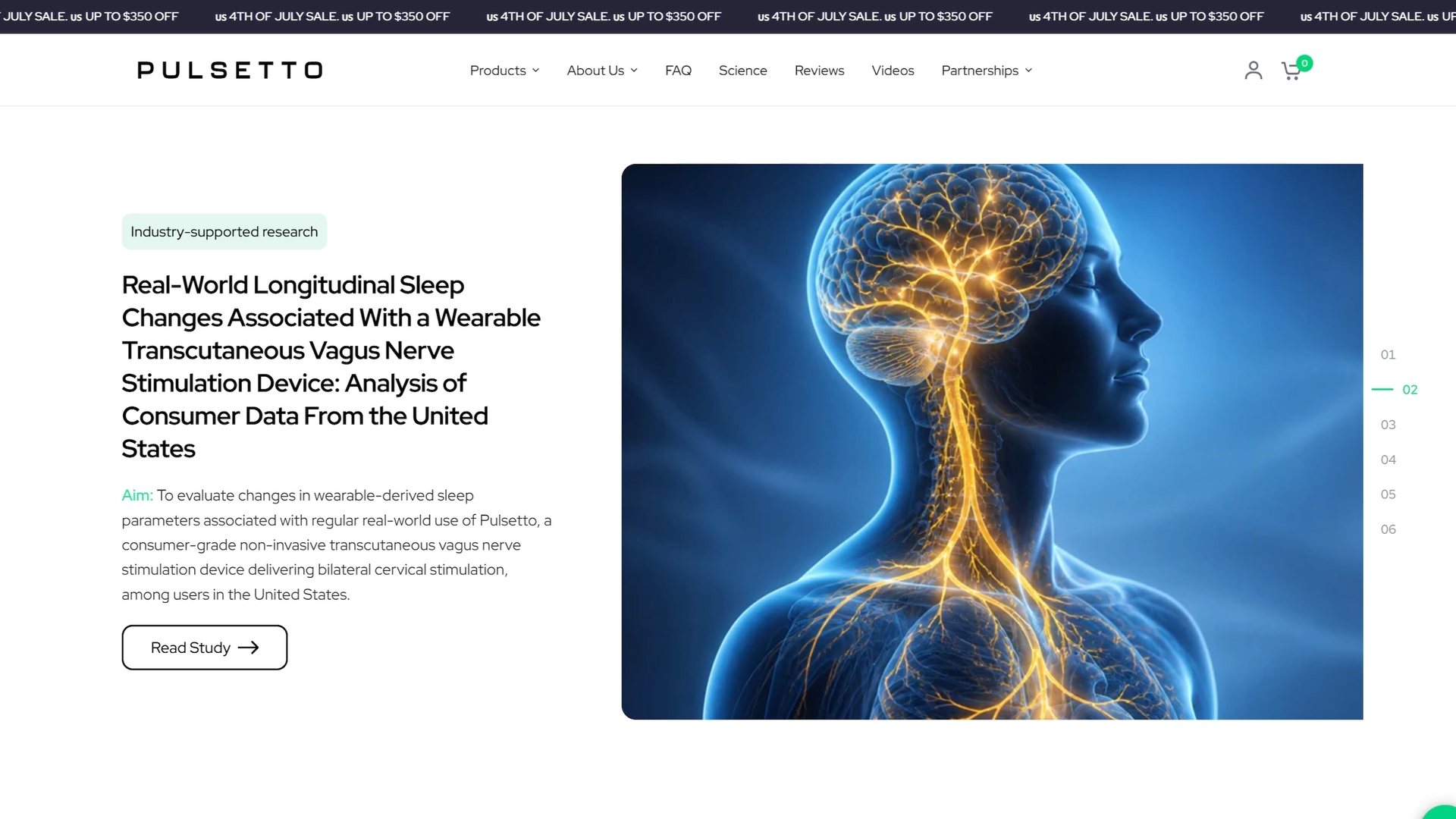Image resolution: width=1456 pixels, height=819 pixels.
Task: Click the green cart count badge
Action: click(x=1304, y=63)
